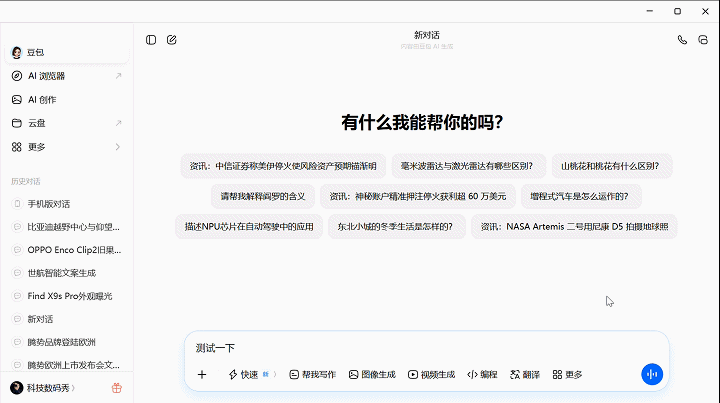
Task: Start a voice call with phone icon
Action: (x=682, y=40)
